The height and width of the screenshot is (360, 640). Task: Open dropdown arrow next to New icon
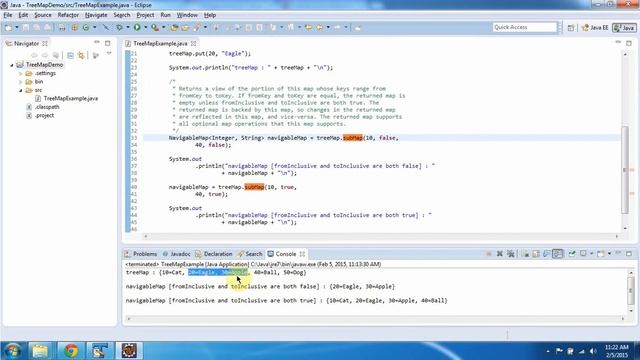[x=17, y=27]
